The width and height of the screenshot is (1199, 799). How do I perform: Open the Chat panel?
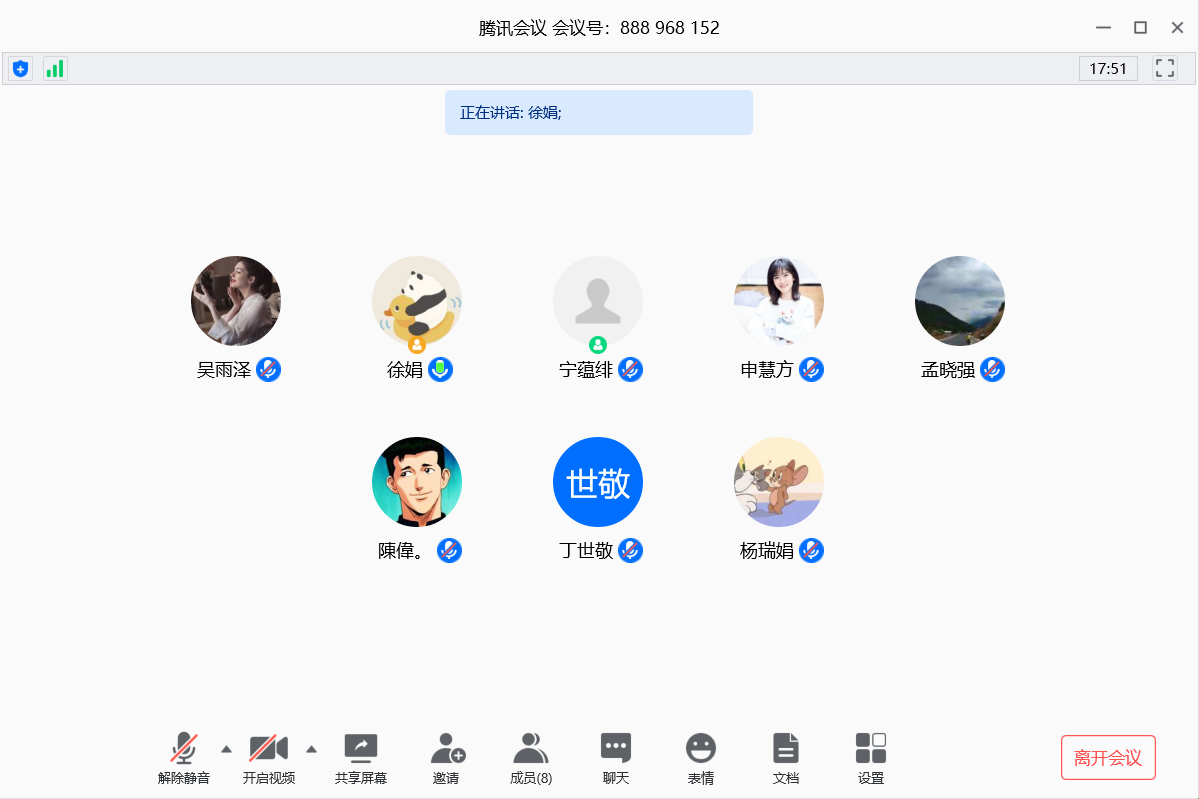(x=616, y=758)
